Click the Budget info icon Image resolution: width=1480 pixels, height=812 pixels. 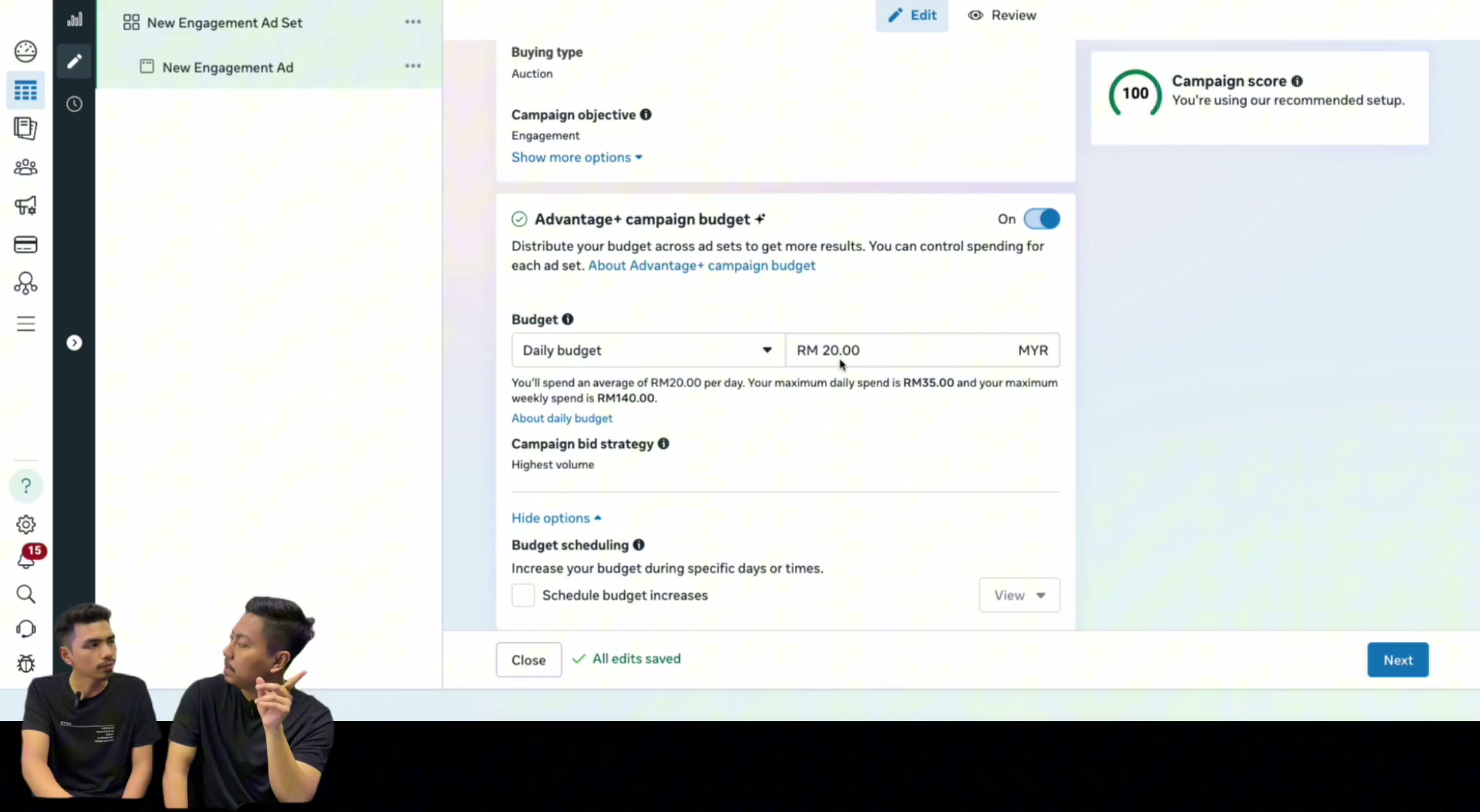point(568,319)
